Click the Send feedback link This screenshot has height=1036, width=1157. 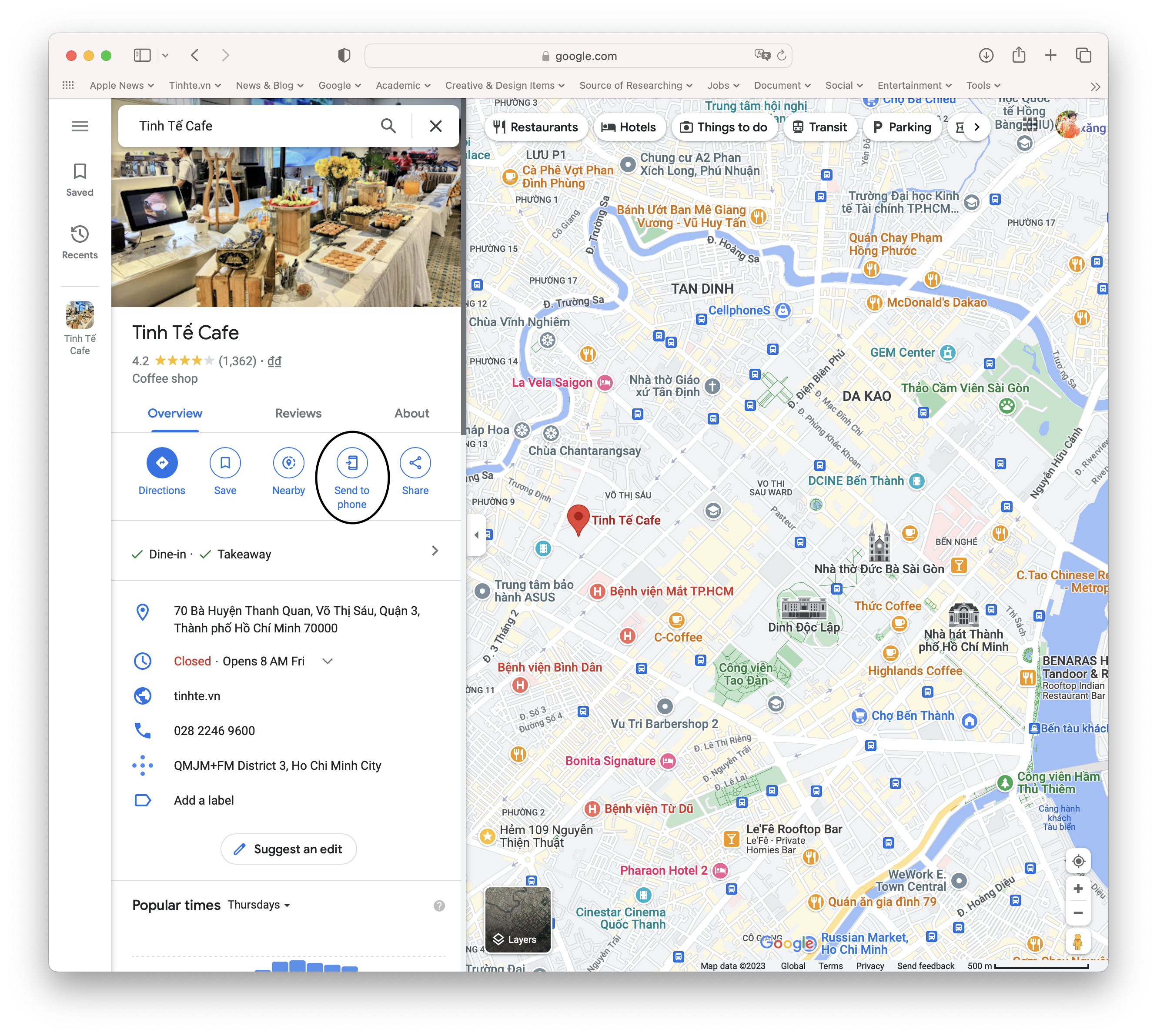[925, 966]
